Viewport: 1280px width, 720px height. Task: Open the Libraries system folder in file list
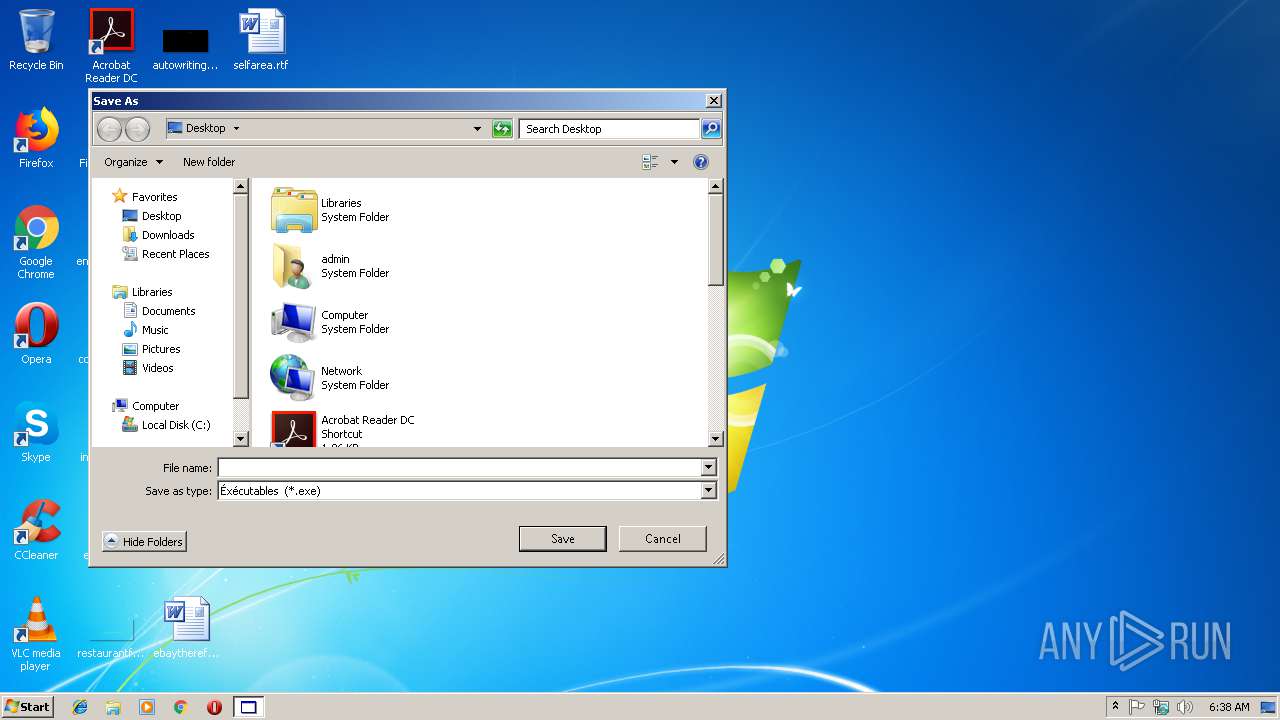(x=330, y=210)
